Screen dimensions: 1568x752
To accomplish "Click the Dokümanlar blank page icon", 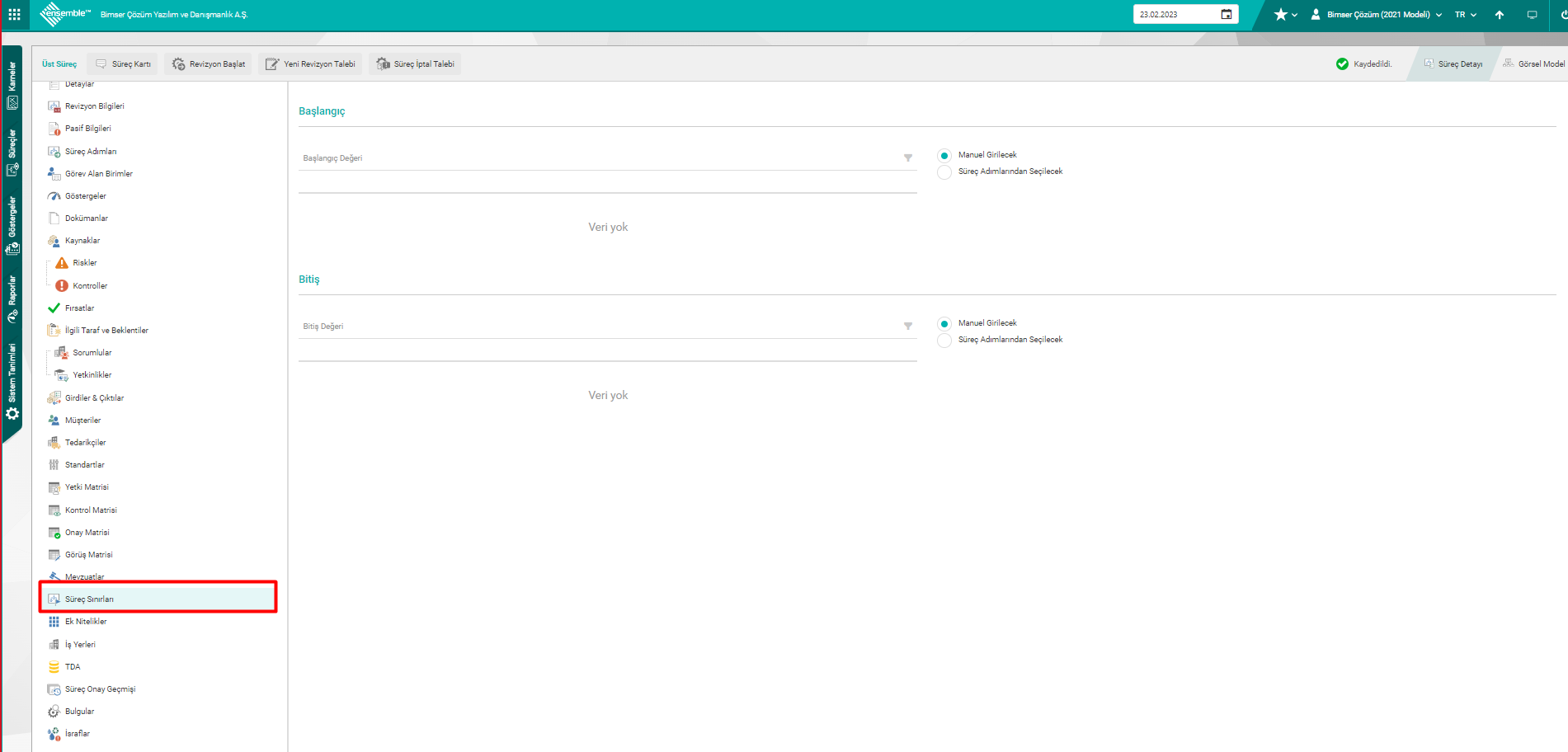I will click(54, 219).
